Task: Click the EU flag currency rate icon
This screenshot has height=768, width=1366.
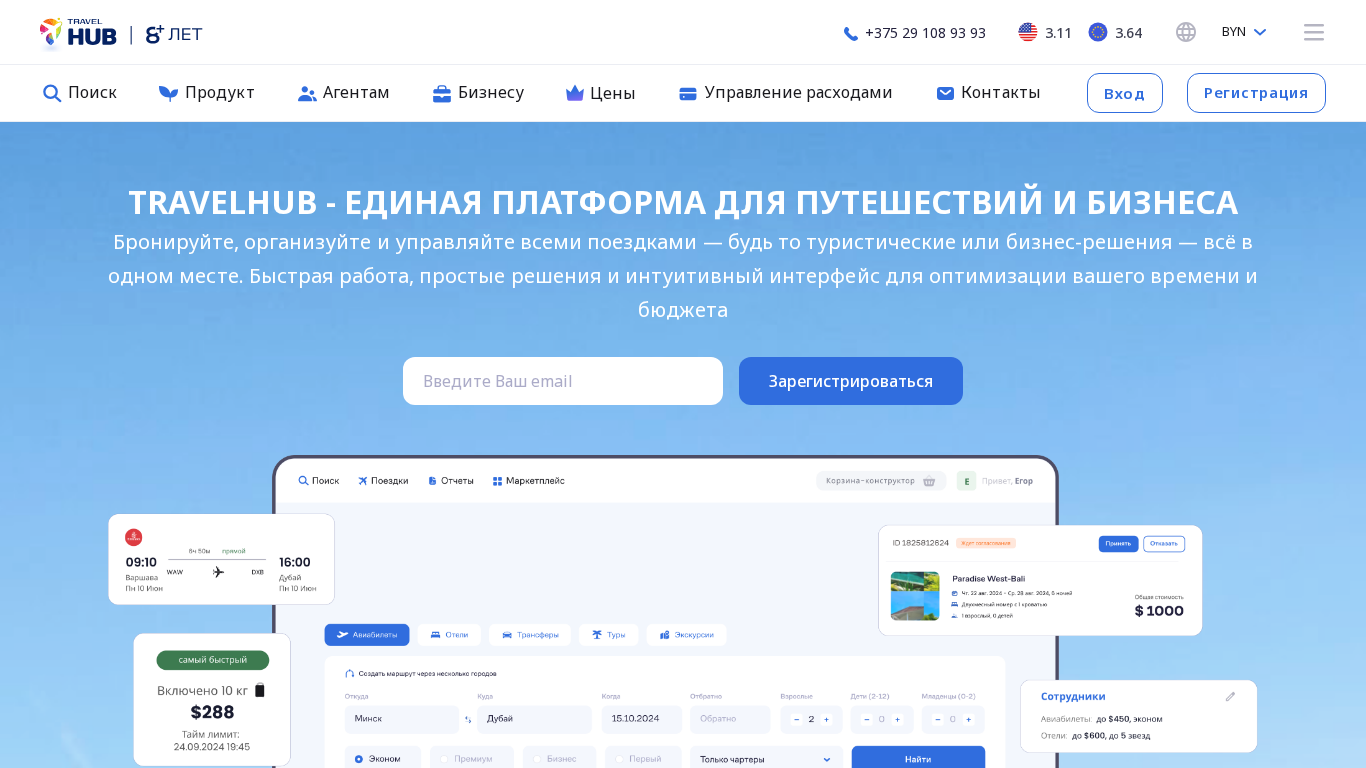Action: coord(1098,32)
